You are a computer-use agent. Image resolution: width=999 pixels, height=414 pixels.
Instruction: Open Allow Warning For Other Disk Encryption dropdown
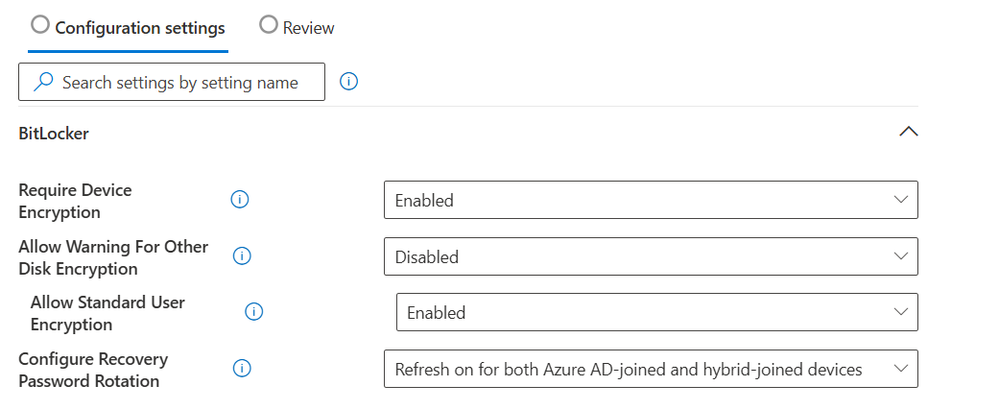650,257
